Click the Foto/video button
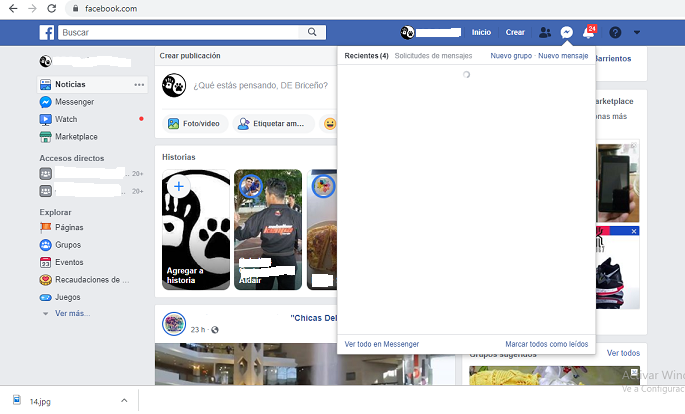685x414 pixels. [195, 124]
